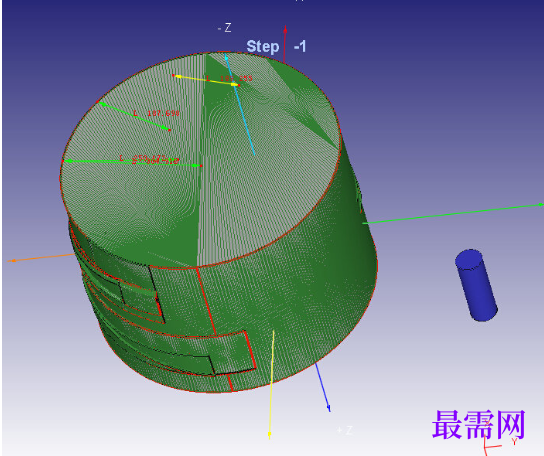Select the overlapping 'L 250.472' measurement label
This screenshot has height=456, width=544.
coord(149,159)
